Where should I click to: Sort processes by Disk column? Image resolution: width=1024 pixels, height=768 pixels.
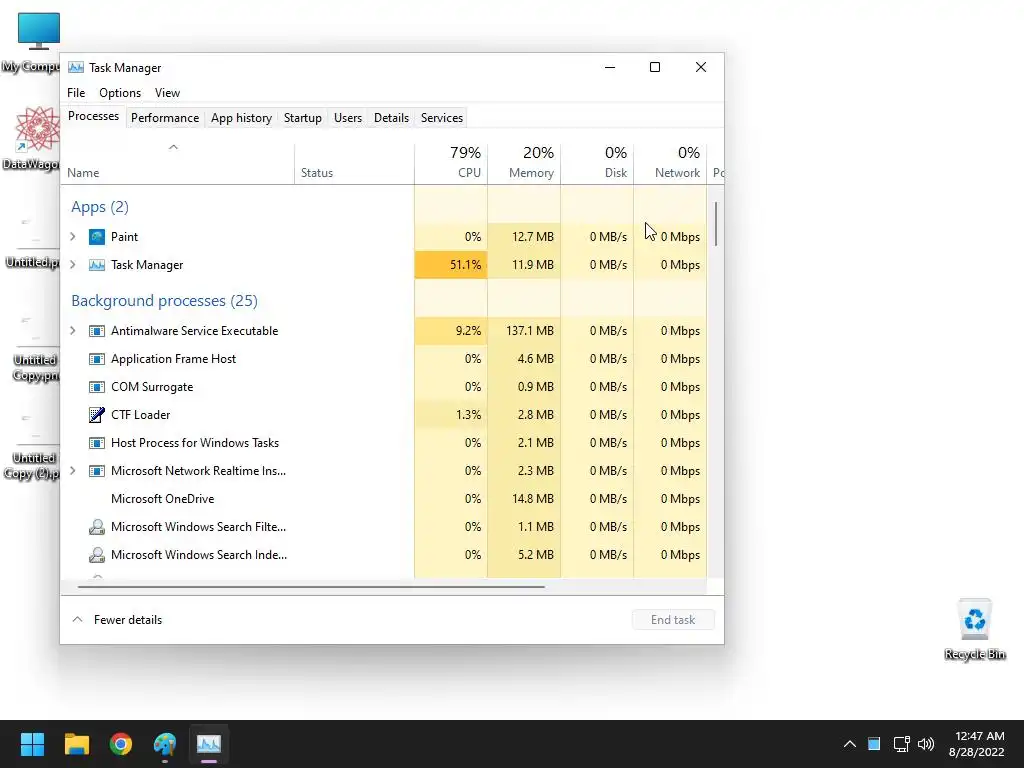tap(597, 163)
